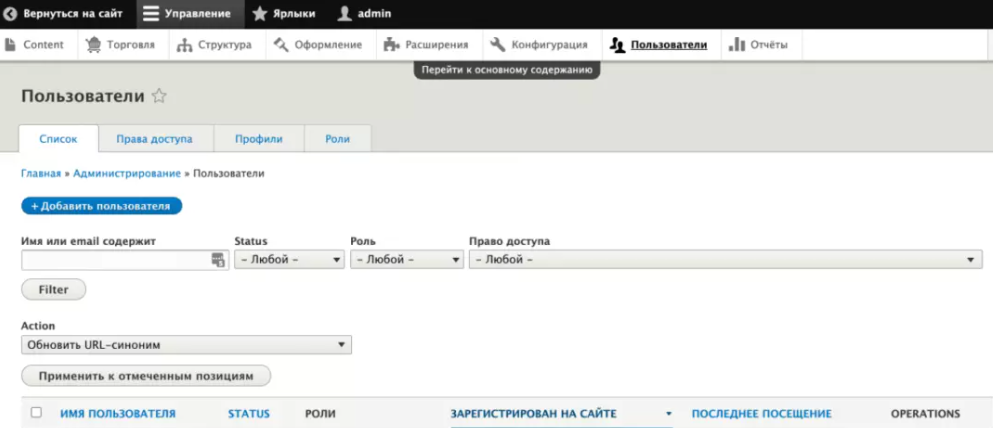
Task: Open the admin account text
Action: (x=374, y=13)
